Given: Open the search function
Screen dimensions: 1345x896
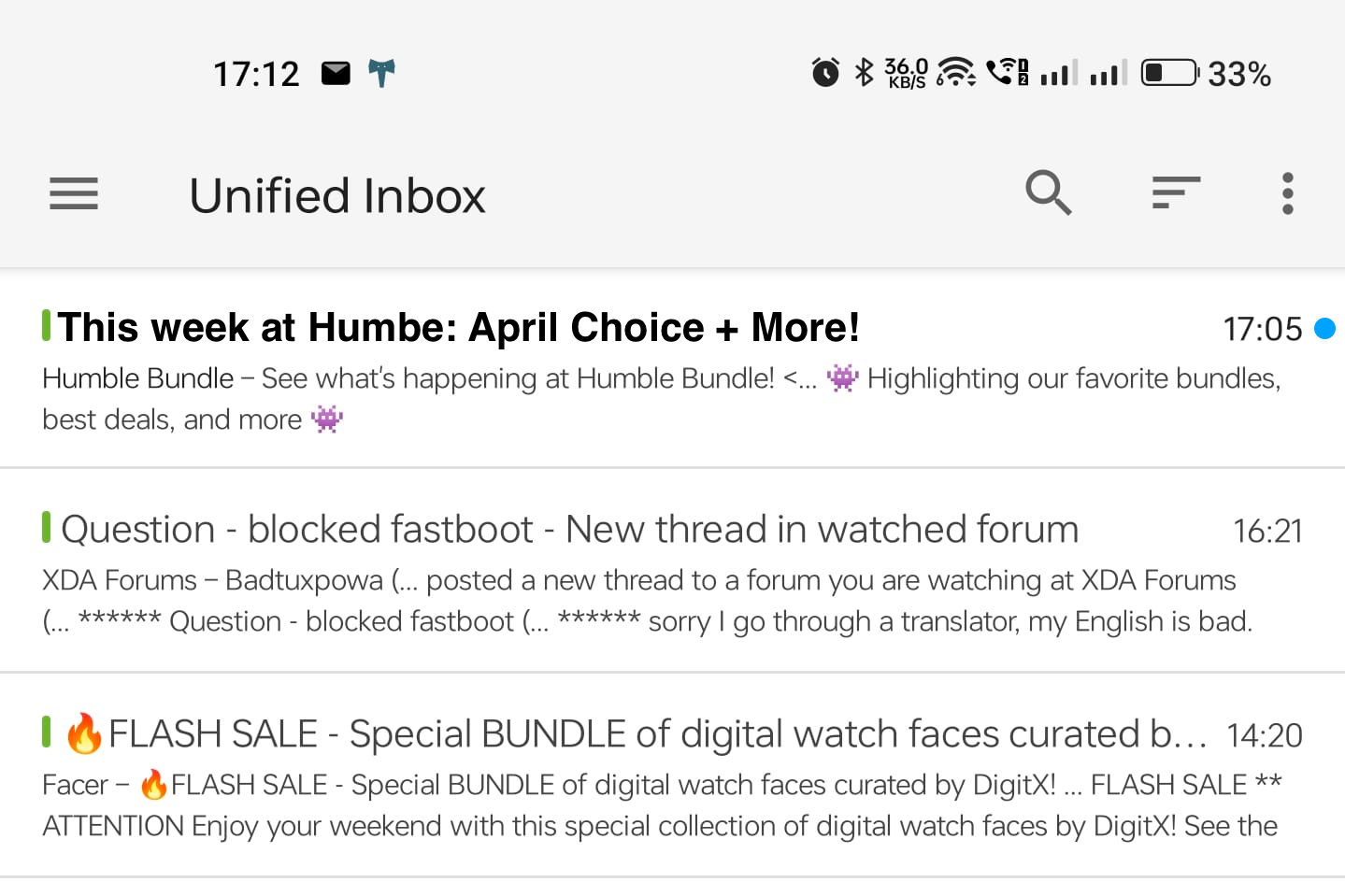Looking at the screenshot, I should [x=1048, y=192].
